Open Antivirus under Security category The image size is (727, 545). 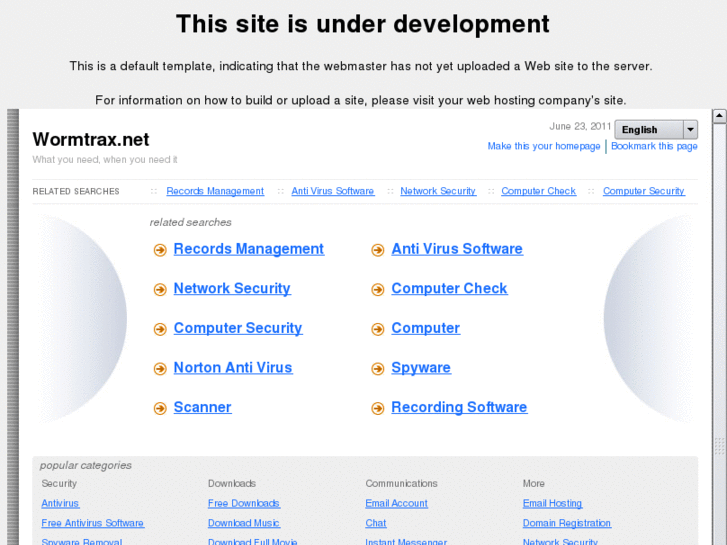pos(60,503)
